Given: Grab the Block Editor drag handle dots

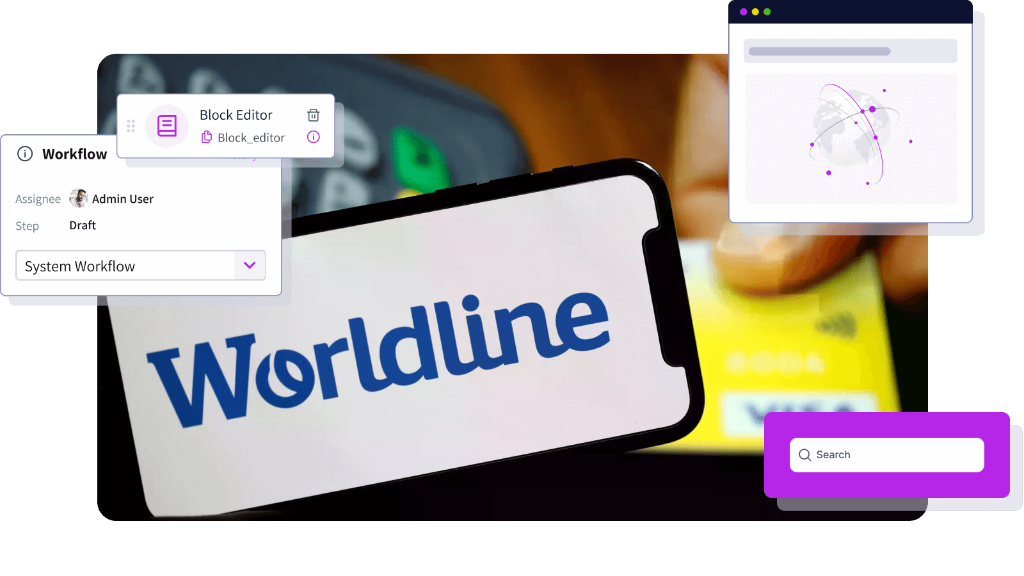Looking at the screenshot, I should (x=131, y=126).
